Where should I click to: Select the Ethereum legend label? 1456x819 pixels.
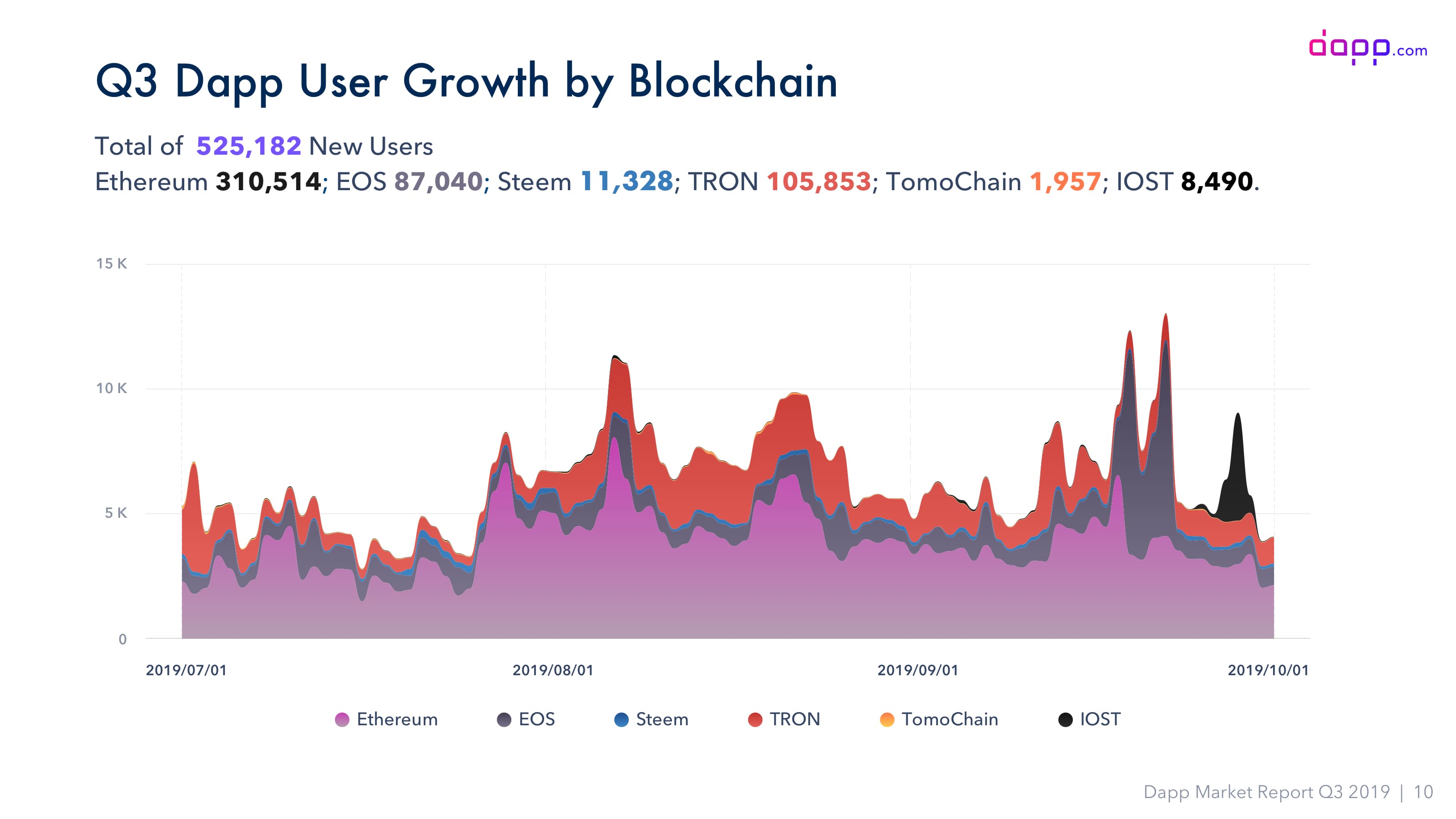tap(397, 719)
